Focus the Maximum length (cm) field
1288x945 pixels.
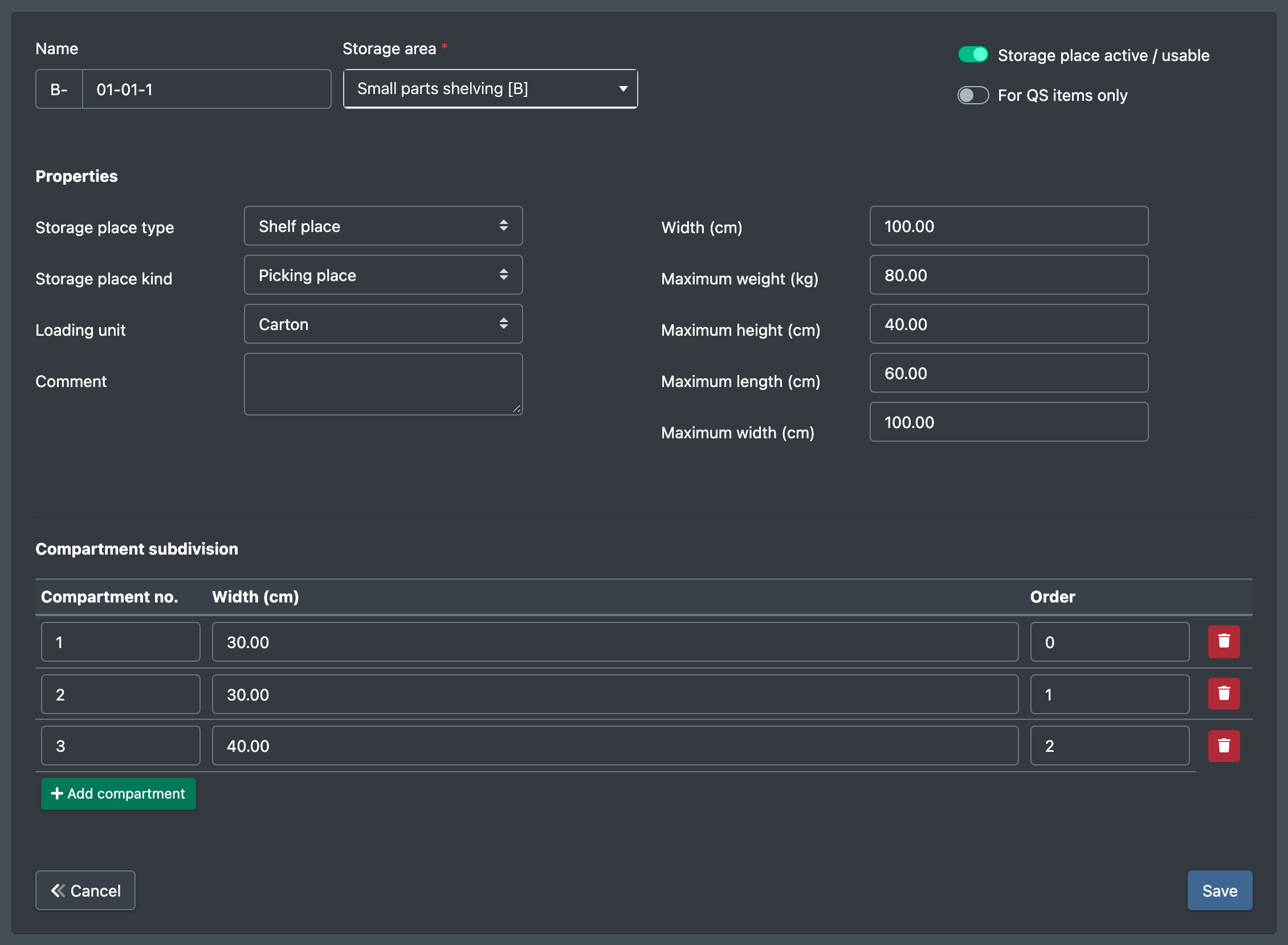[x=1008, y=373]
